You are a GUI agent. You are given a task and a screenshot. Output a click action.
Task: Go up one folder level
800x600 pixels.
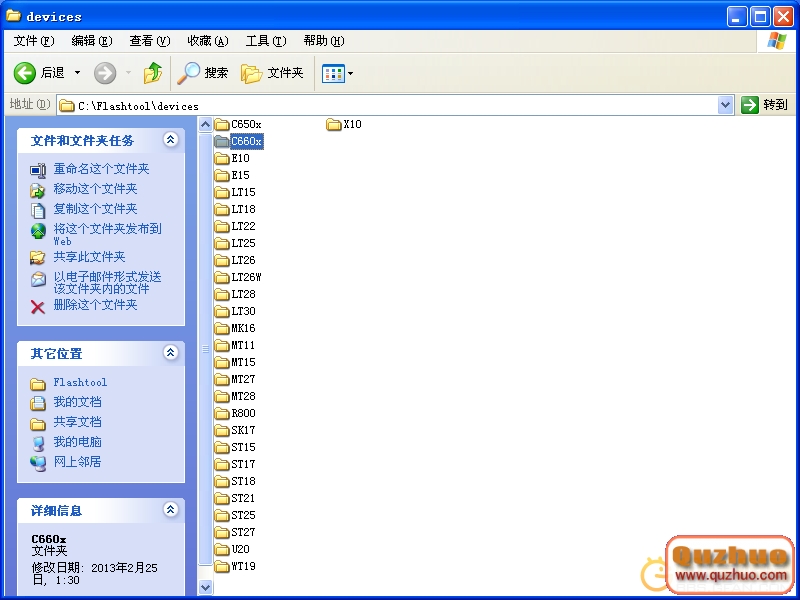(x=153, y=73)
